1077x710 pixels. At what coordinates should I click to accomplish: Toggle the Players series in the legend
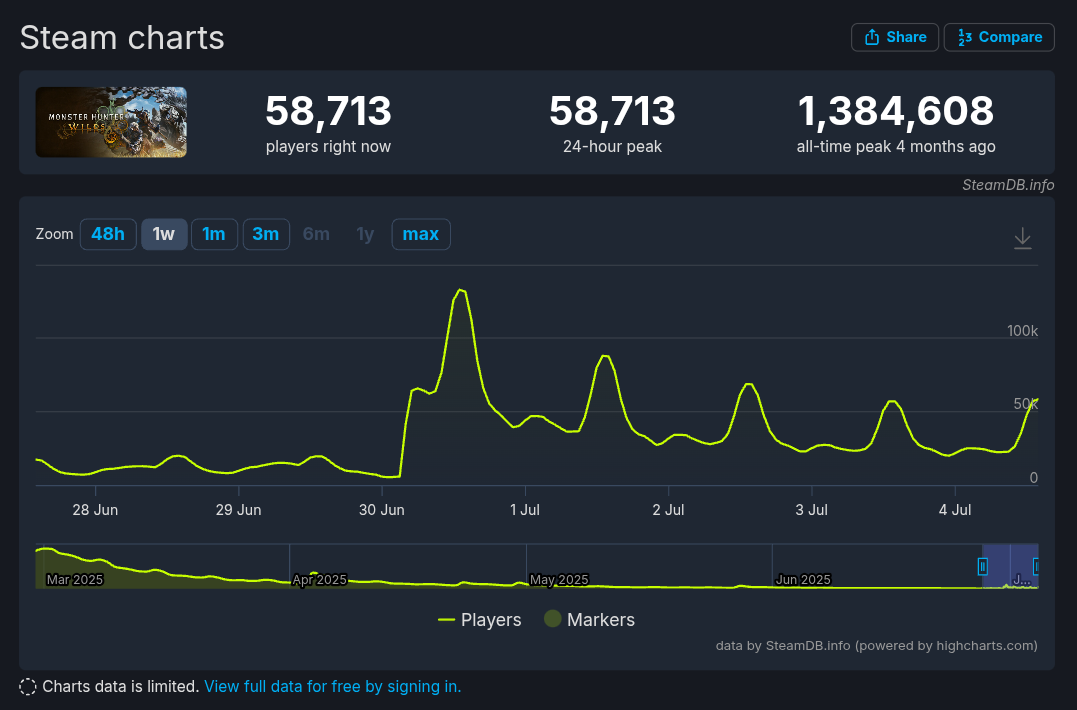tap(479, 620)
